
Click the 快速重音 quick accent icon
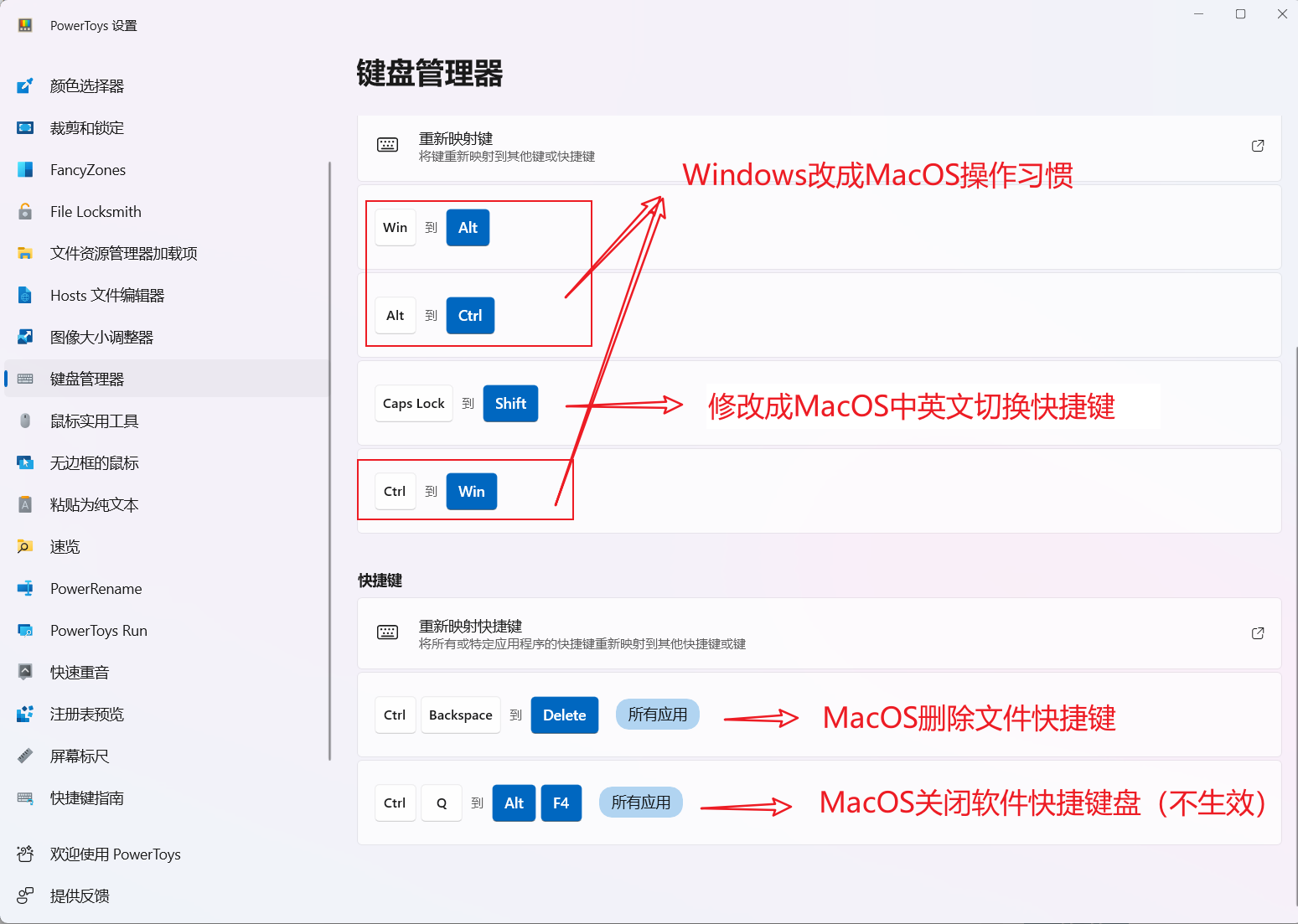pos(25,672)
